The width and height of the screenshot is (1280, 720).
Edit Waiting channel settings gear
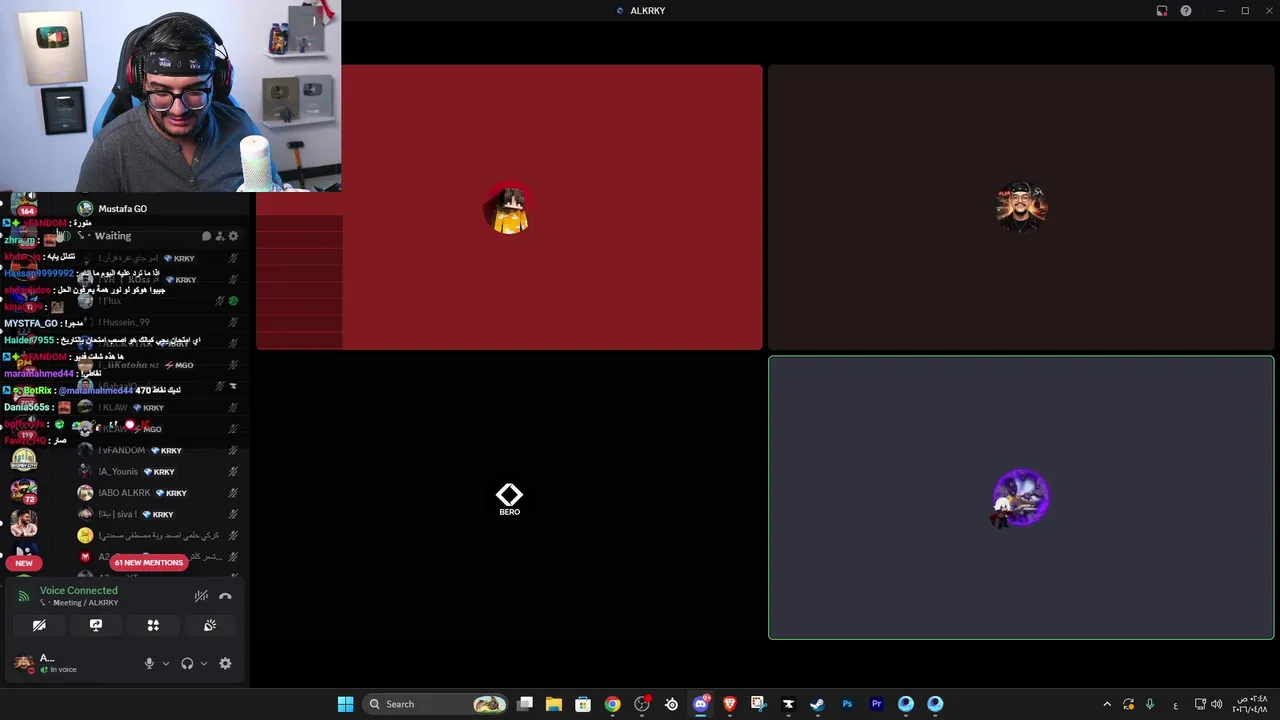(x=233, y=236)
